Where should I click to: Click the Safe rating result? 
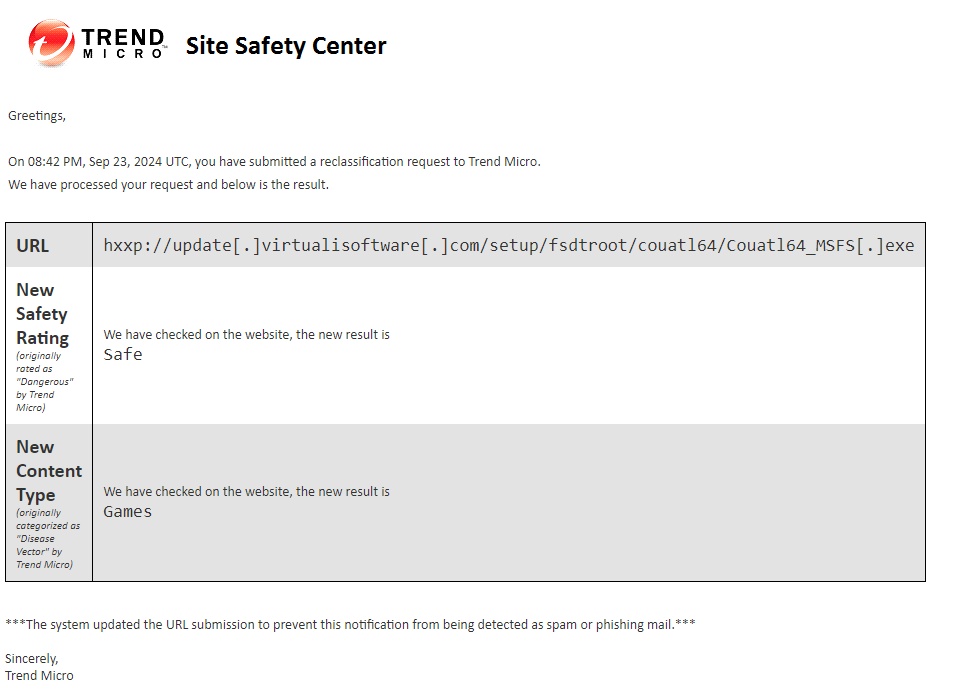pyautogui.click(x=123, y=354)
